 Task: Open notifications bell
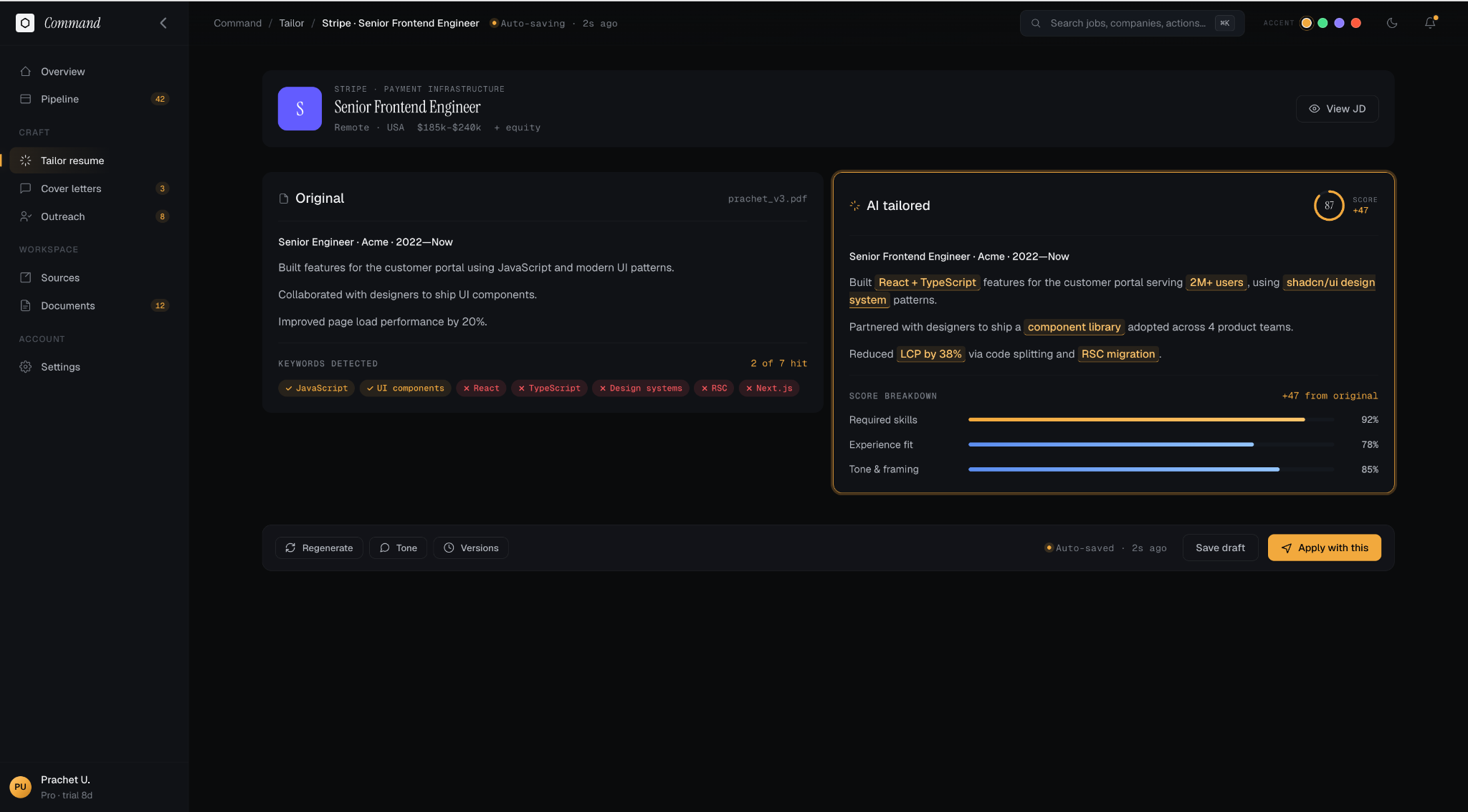1430,23
